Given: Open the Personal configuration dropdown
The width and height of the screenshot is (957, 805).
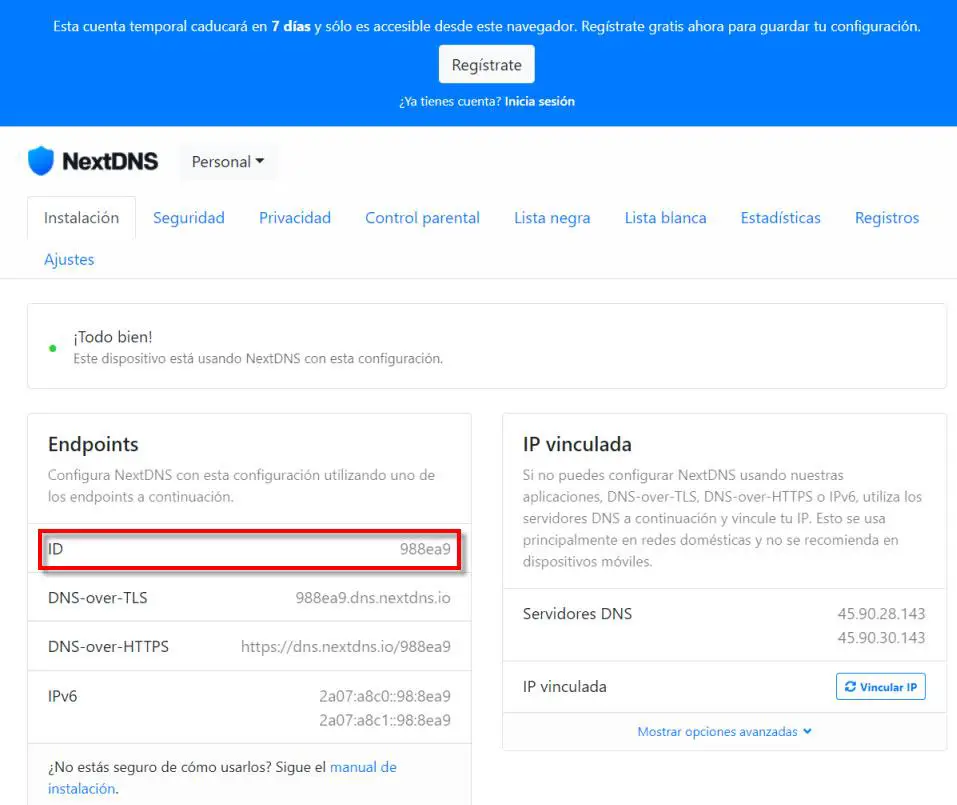Looking at the screenshot, I should pos(228,162).
